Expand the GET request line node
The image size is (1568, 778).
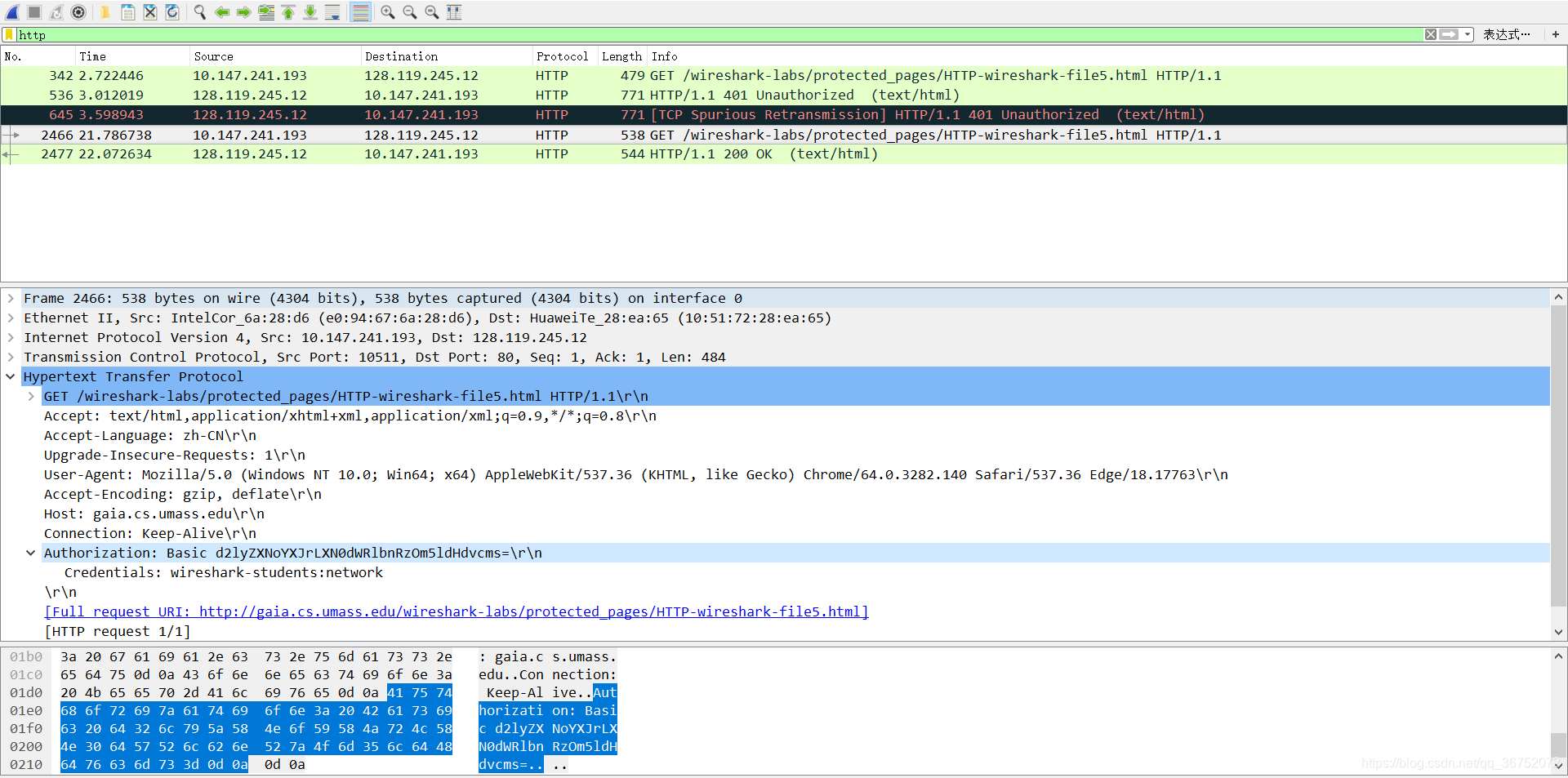coord(31,397)
